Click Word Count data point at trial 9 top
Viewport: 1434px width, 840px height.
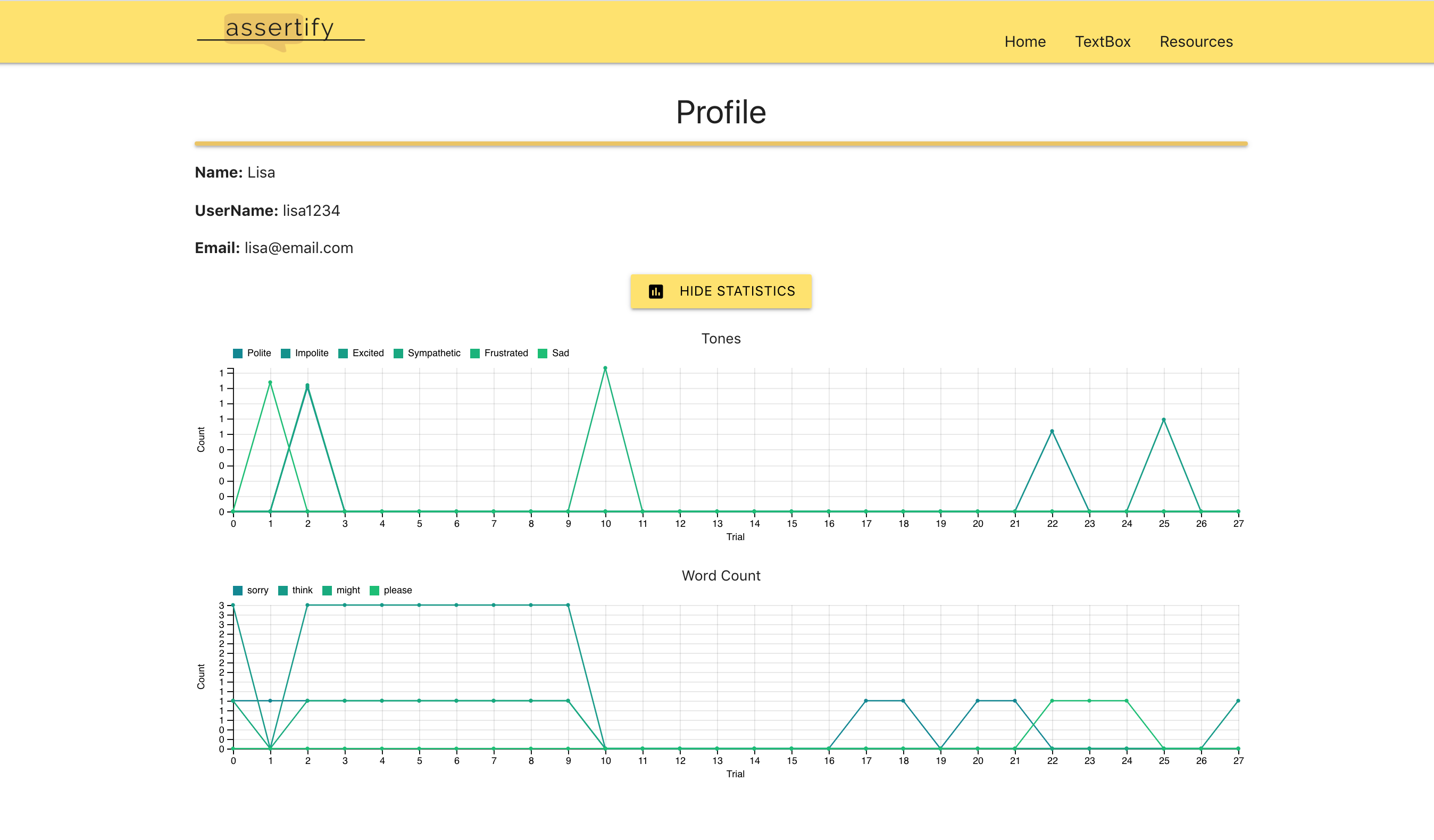(568, 606)
